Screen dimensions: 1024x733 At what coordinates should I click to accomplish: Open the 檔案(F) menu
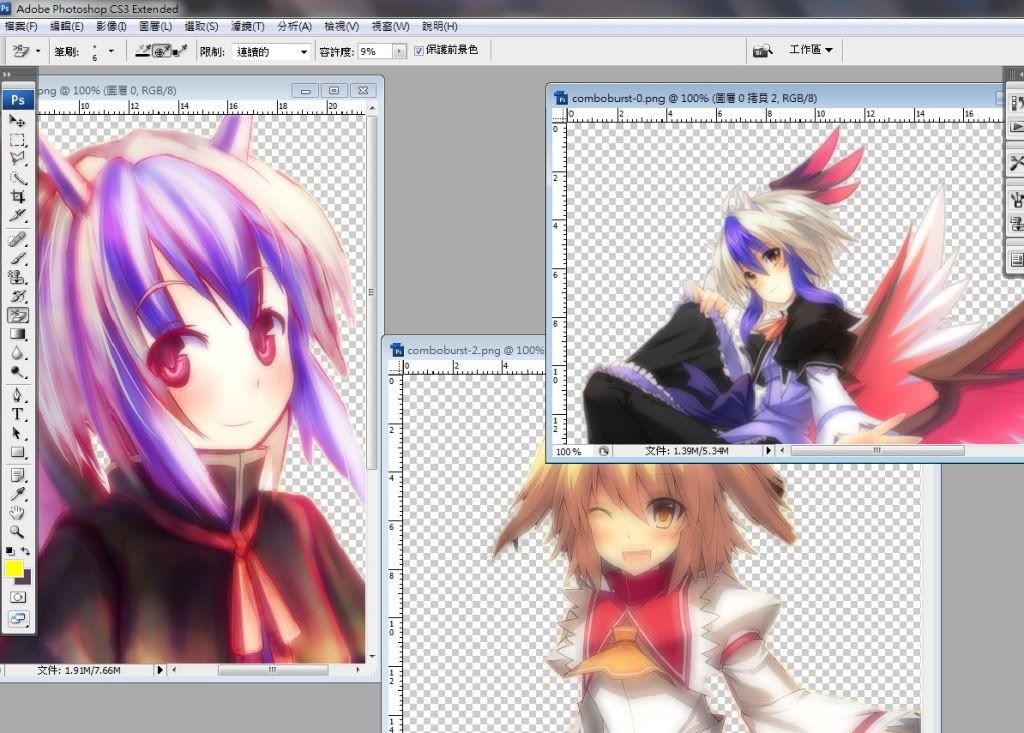point(21,26)
